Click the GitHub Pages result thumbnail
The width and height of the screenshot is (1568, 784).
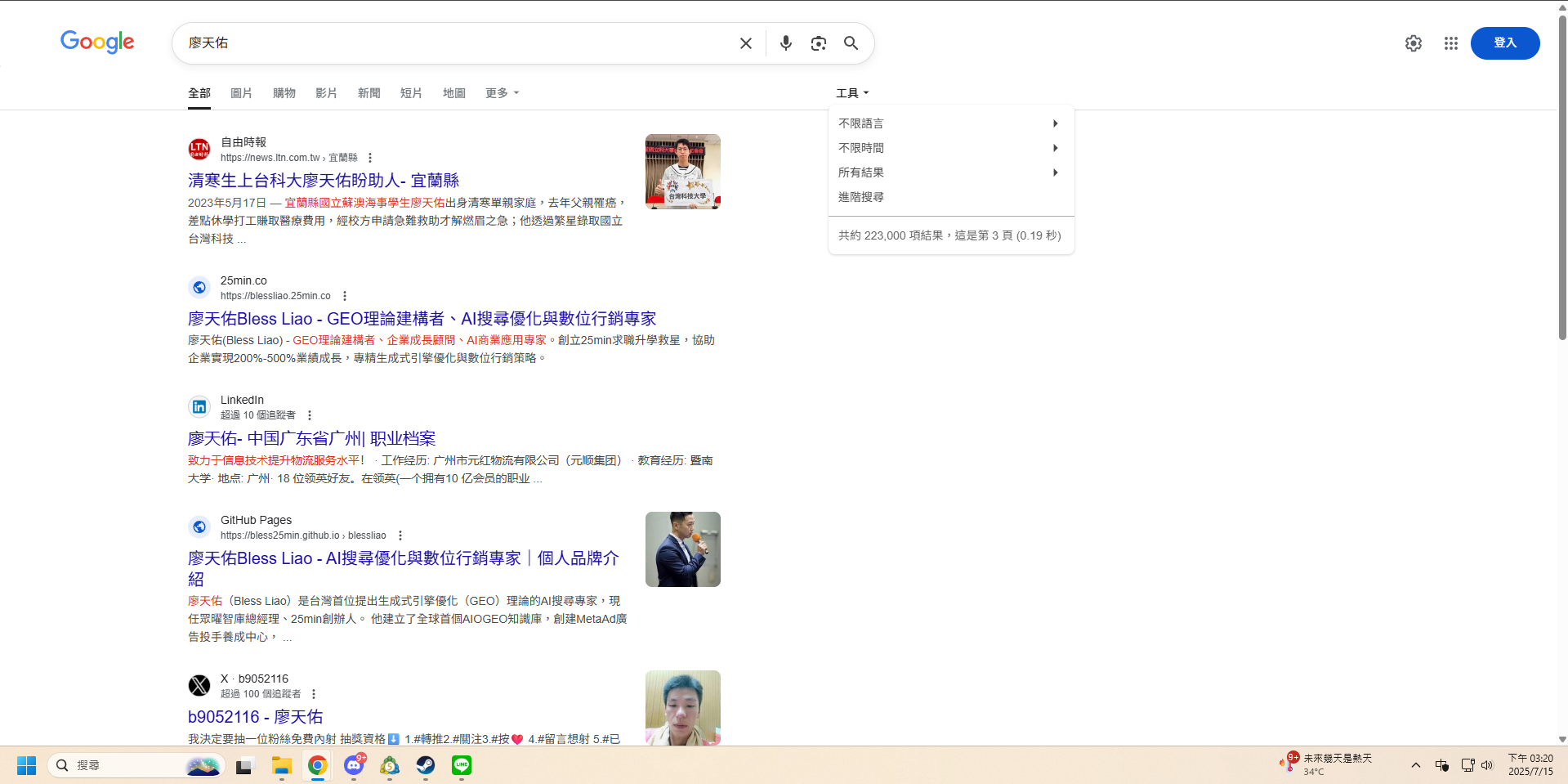pyautogui.click(x=683, y=549)
